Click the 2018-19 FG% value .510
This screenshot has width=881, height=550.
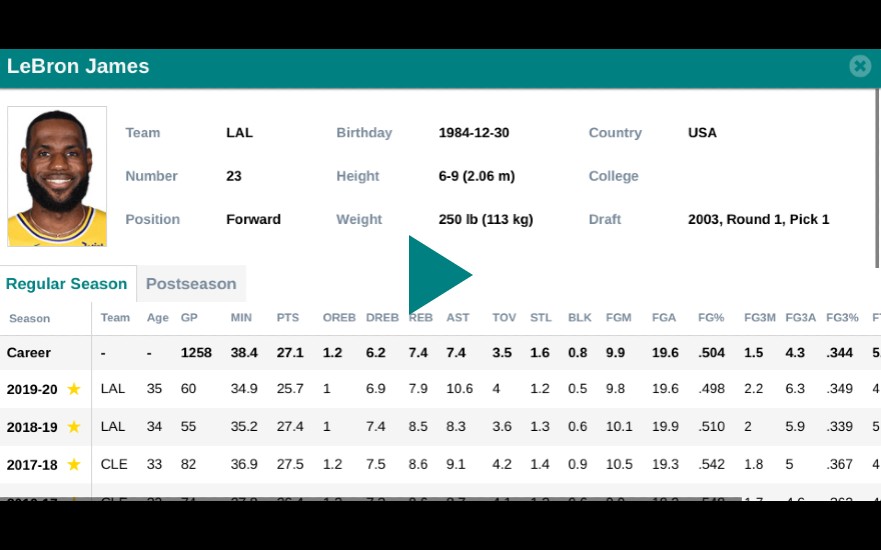(711, 426)
